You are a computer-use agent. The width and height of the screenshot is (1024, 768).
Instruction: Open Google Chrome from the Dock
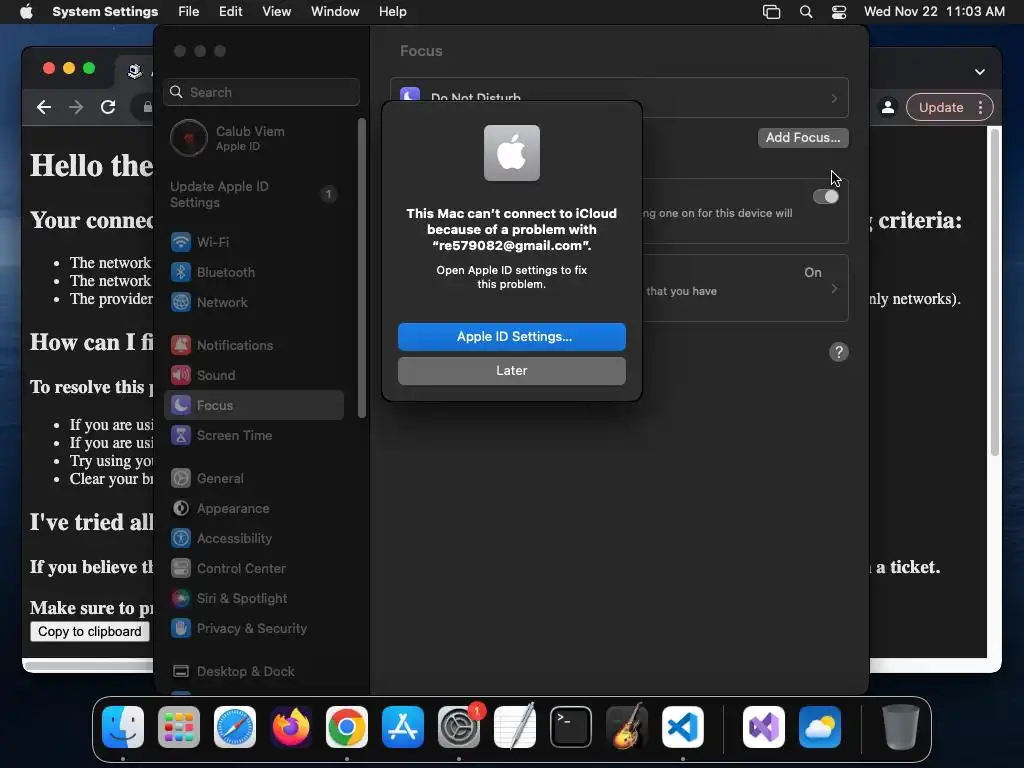point(347,727)
